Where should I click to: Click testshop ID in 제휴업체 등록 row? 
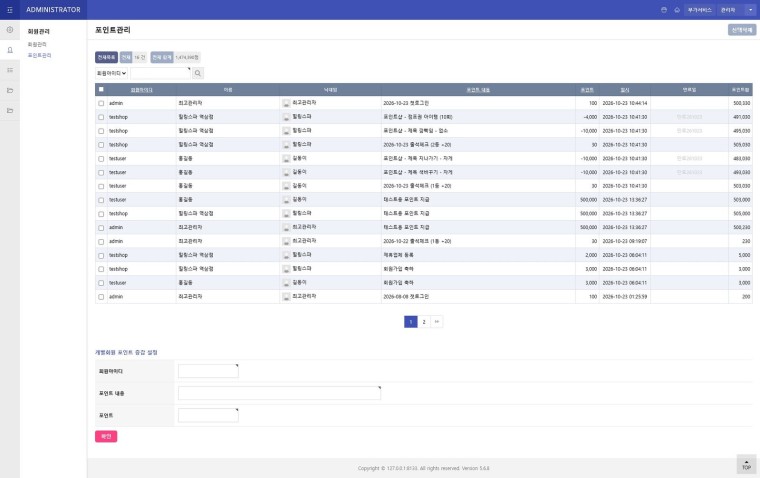click(x=118, y=255)
